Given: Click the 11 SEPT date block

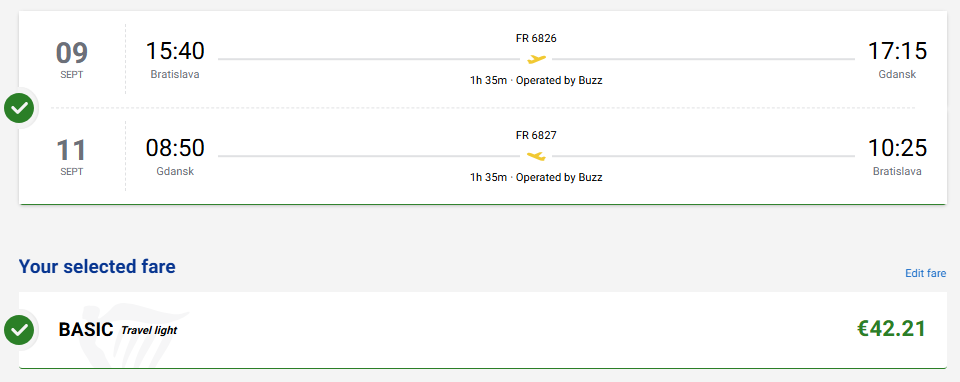Looking at the screenshot, I should [72, 156].
